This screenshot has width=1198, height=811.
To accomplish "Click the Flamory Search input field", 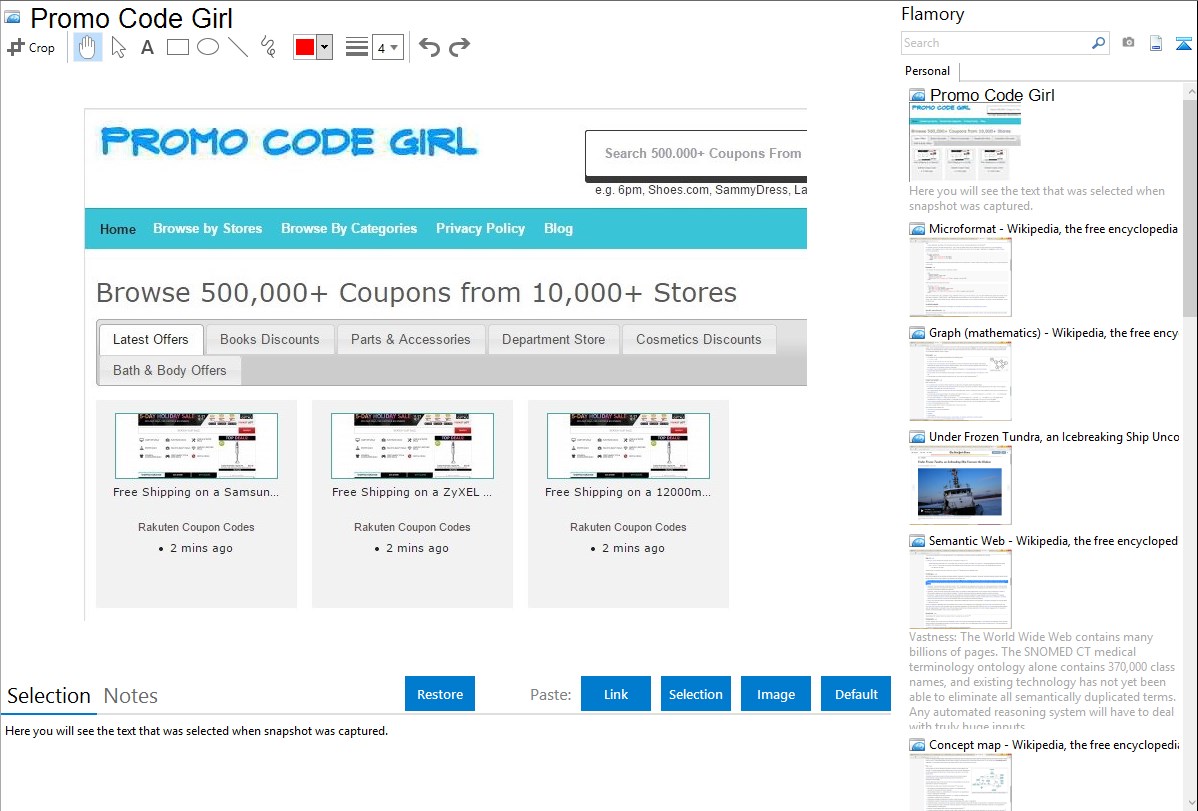I will [996, 43].
